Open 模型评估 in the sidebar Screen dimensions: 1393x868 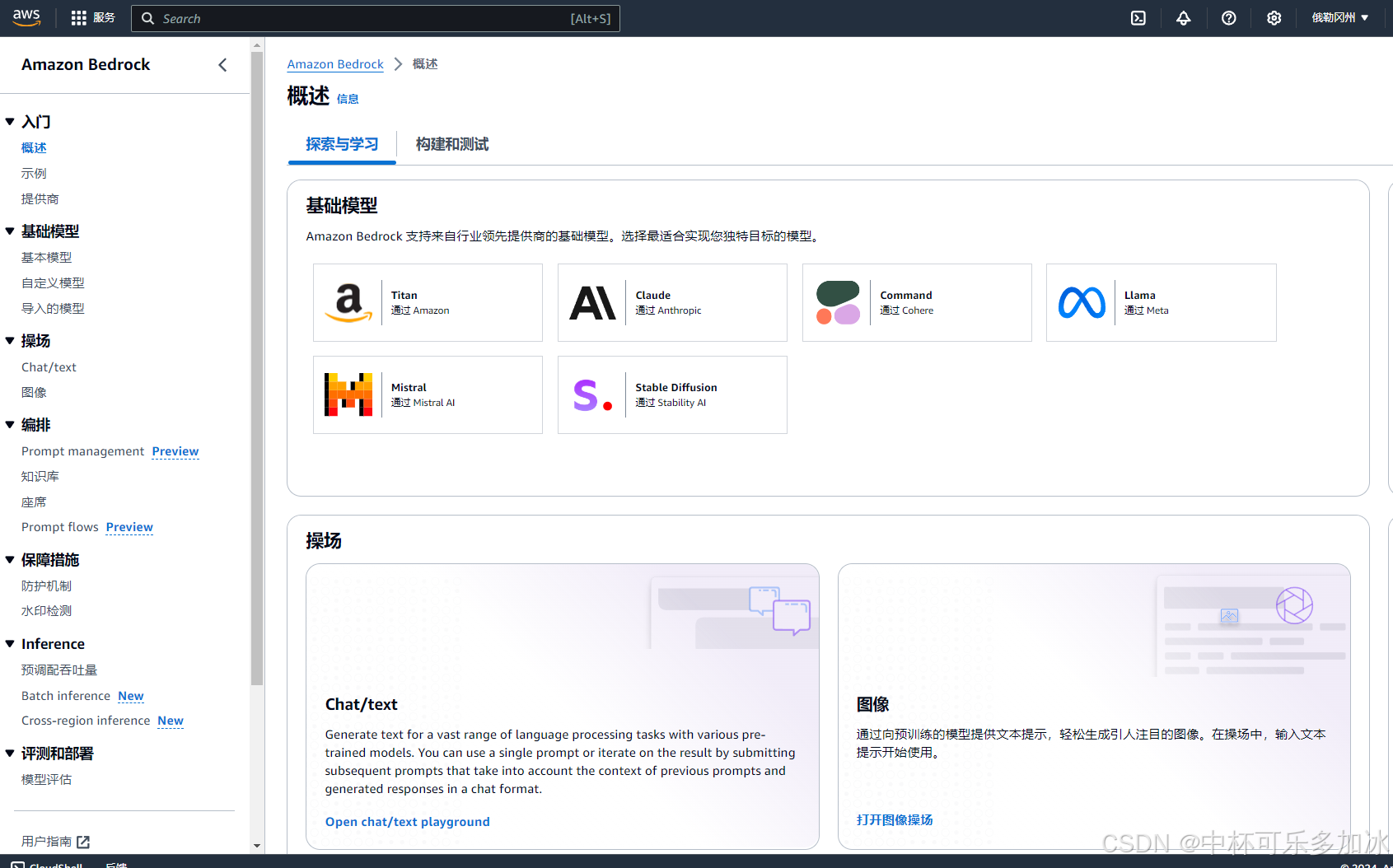tap(47, 780)
